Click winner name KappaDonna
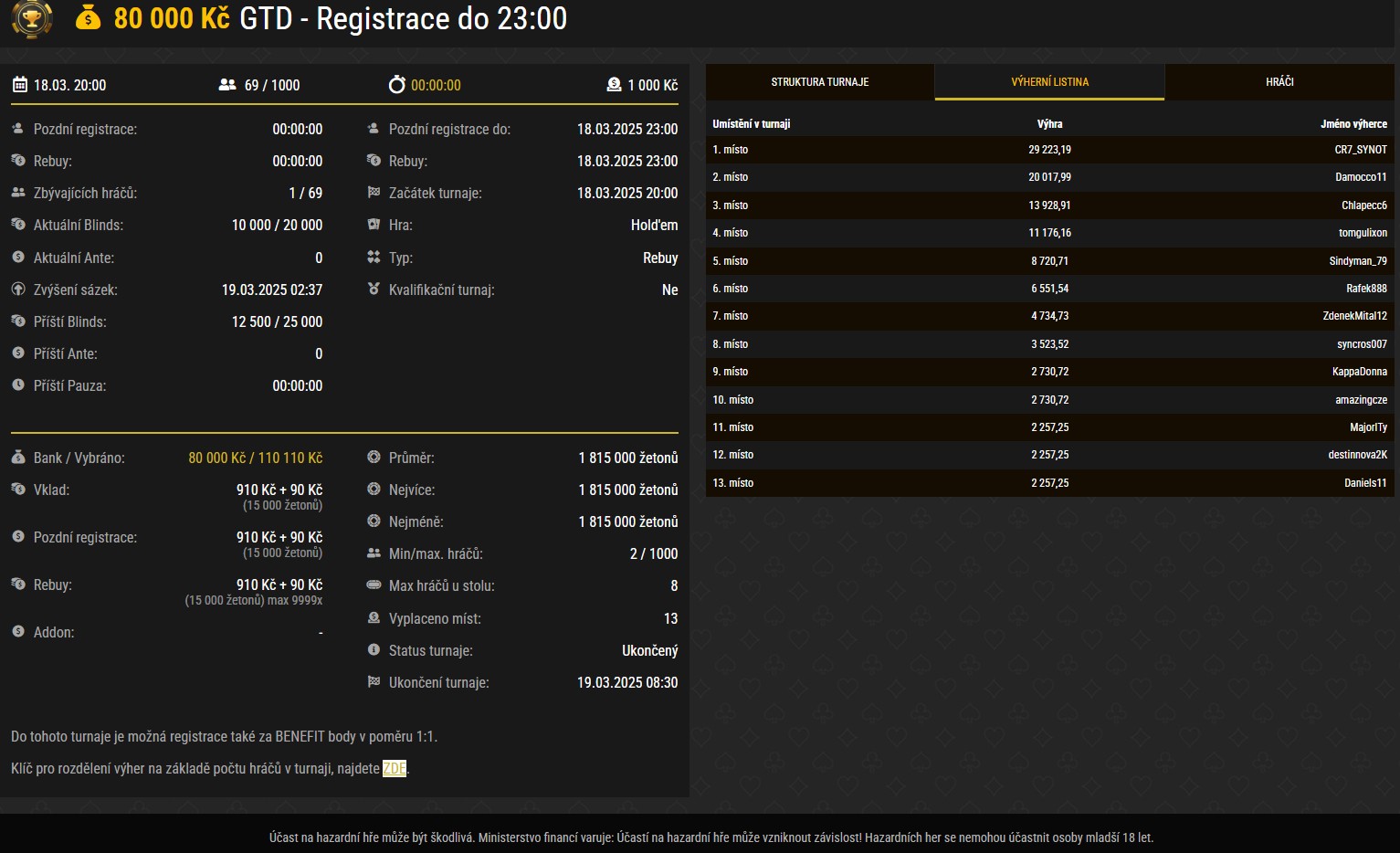Screen dimensions: 1400x853 [1360, 372]
